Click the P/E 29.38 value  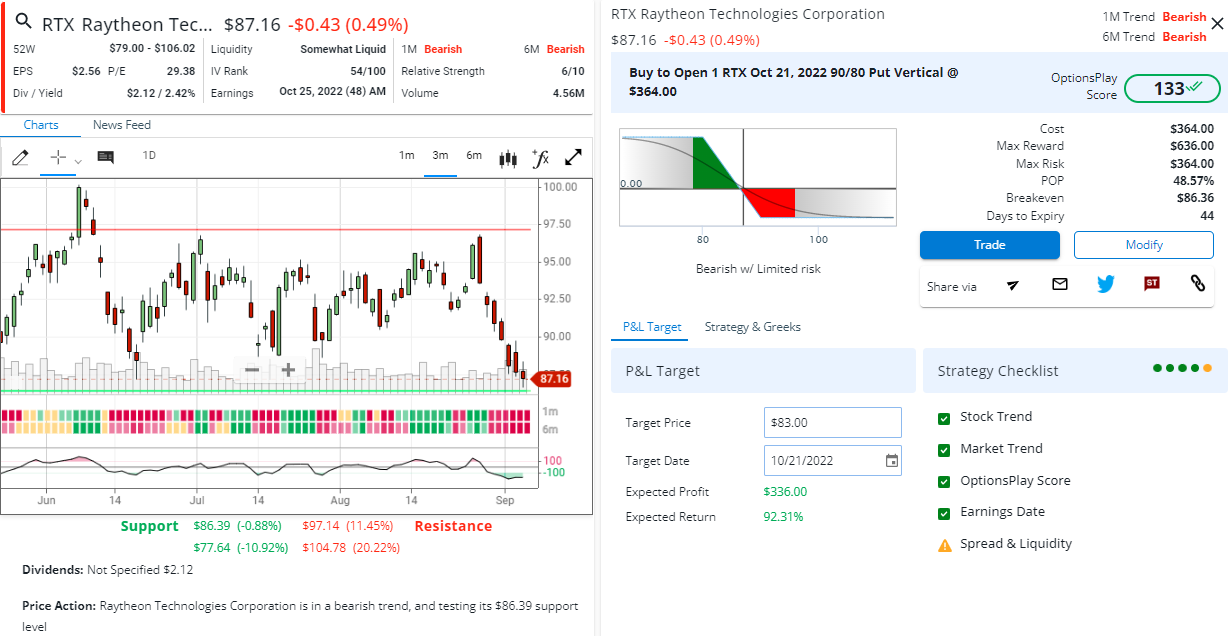point(181,71)
